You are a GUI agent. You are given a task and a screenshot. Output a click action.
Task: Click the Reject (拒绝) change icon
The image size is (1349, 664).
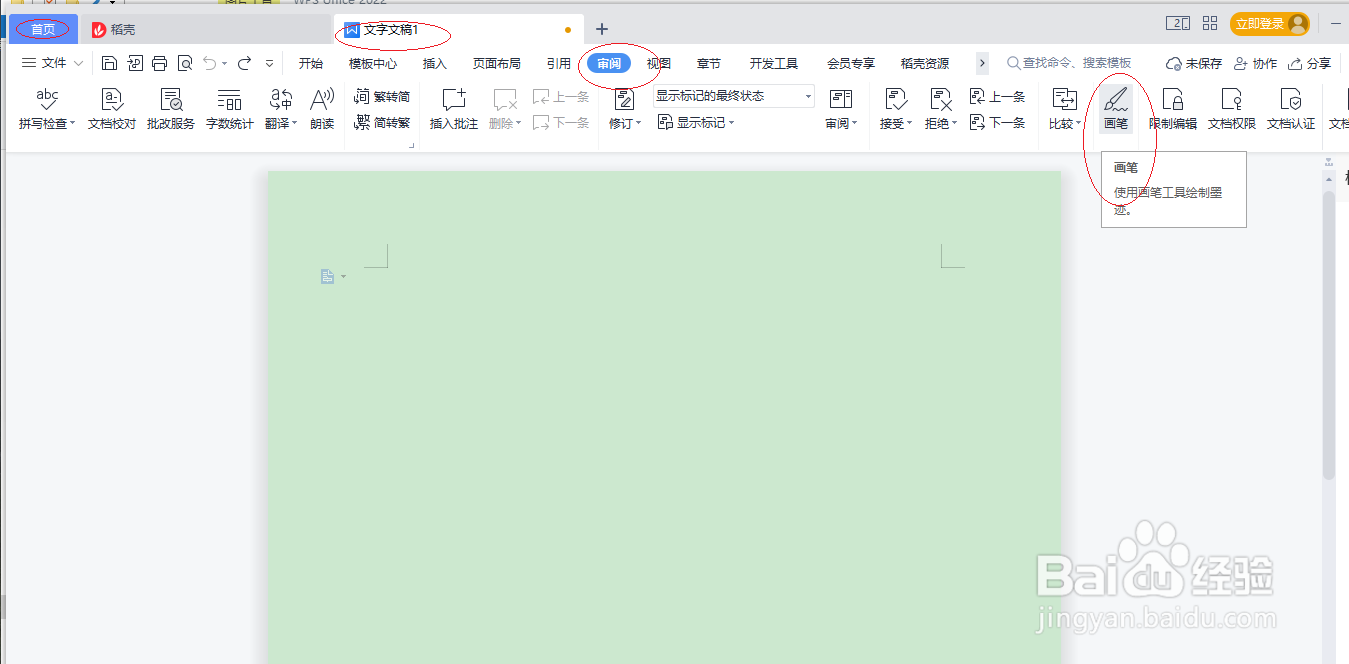[x=940, y=100]
